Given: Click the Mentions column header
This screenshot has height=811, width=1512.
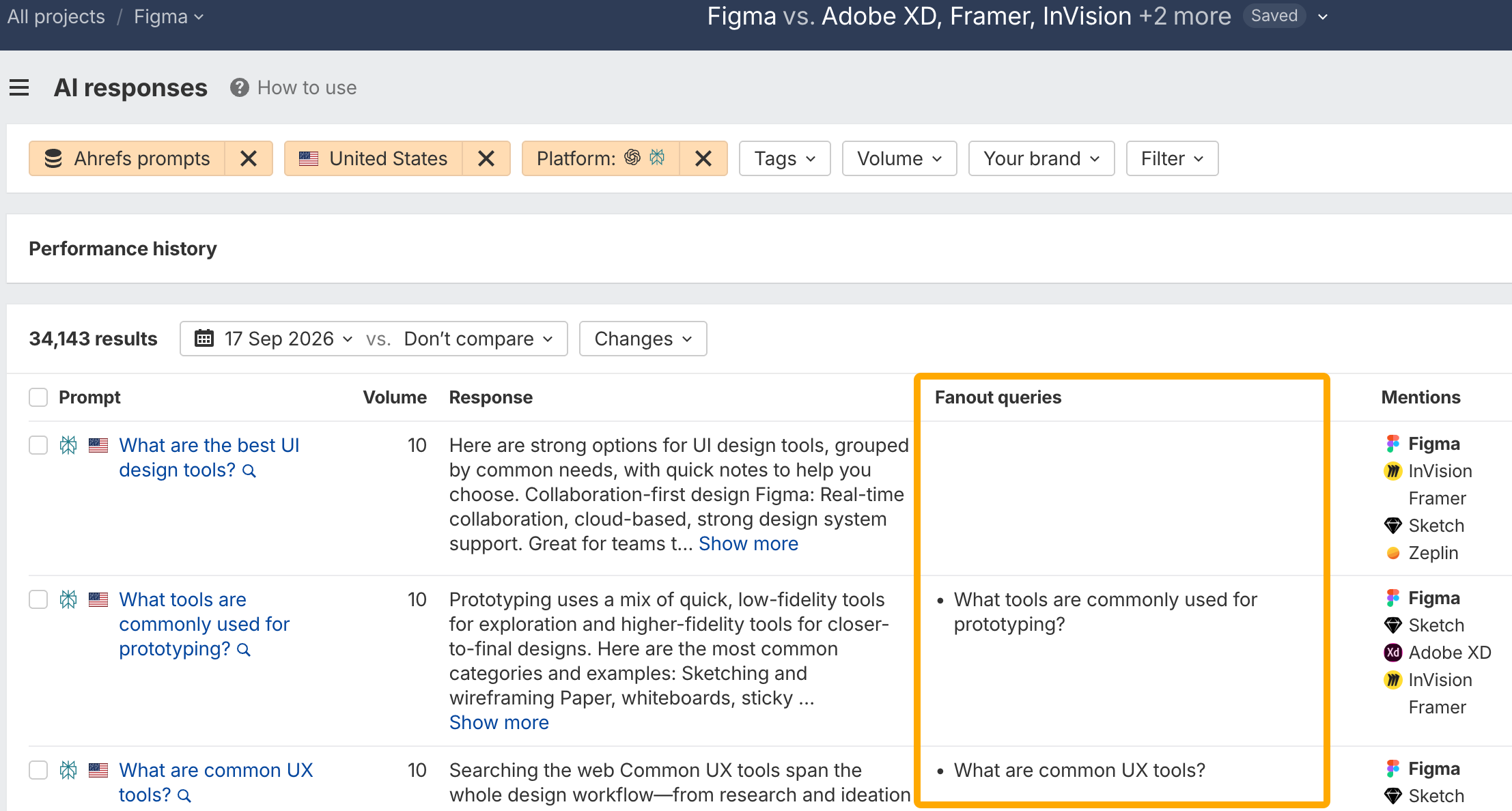Looking at the screenshot, I should (1420, 397).
